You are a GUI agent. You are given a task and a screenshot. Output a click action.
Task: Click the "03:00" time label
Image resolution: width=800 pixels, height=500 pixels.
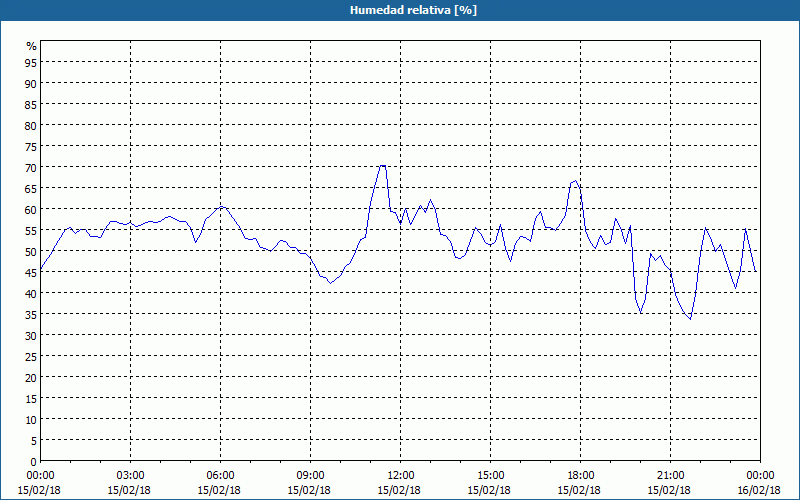coord(131,476)
